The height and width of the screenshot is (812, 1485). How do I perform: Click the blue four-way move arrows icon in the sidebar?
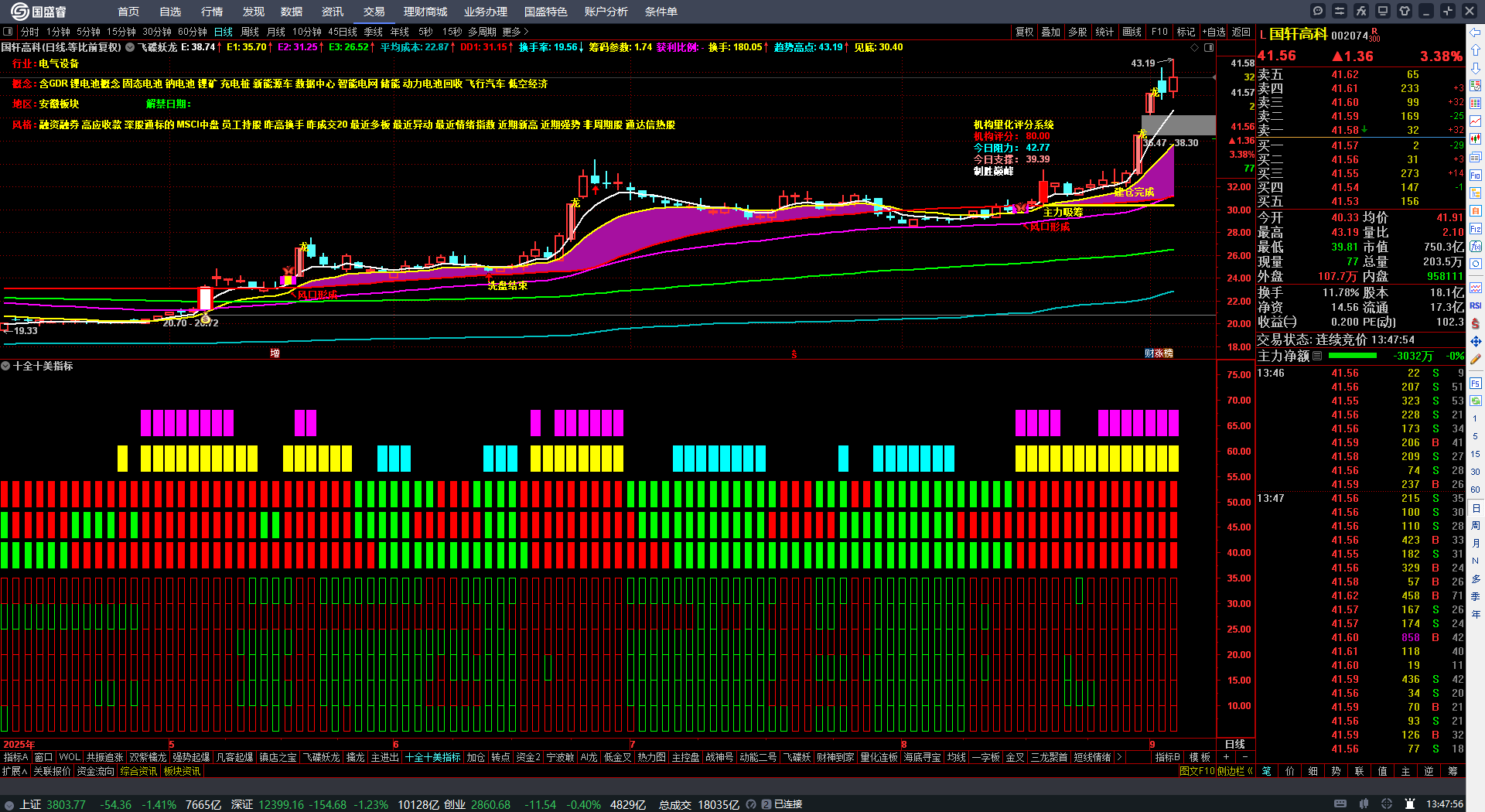(x=1476, y=341)
